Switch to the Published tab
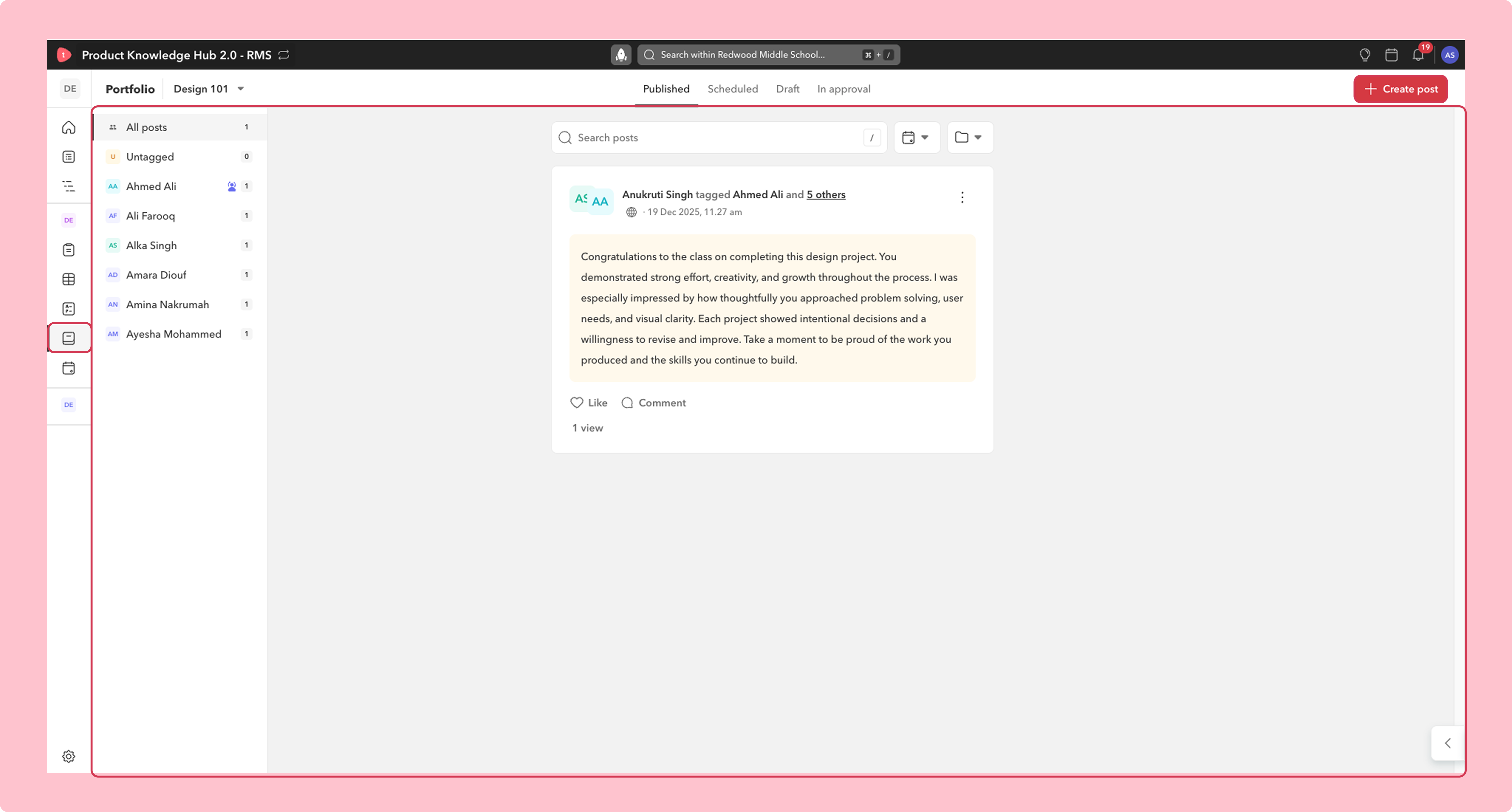Viewport: 1512px width, 812px height. (x=666, y=89)
